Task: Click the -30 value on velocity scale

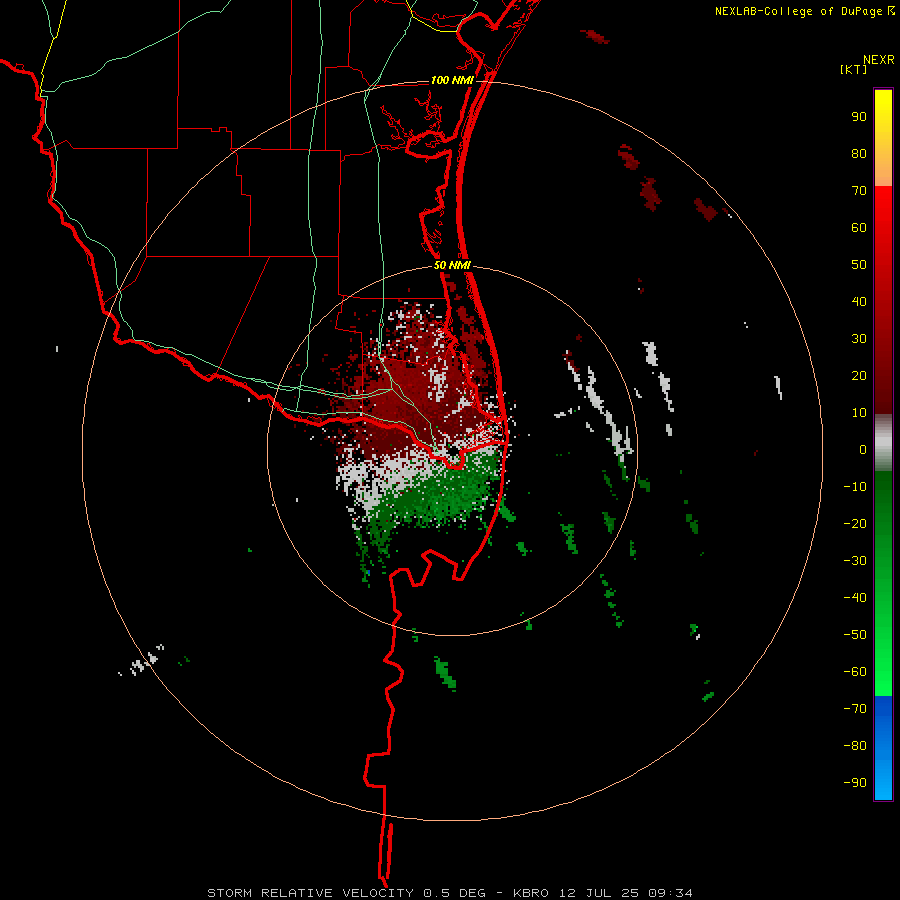Action: pyautogui.click(x=855, y=561)
